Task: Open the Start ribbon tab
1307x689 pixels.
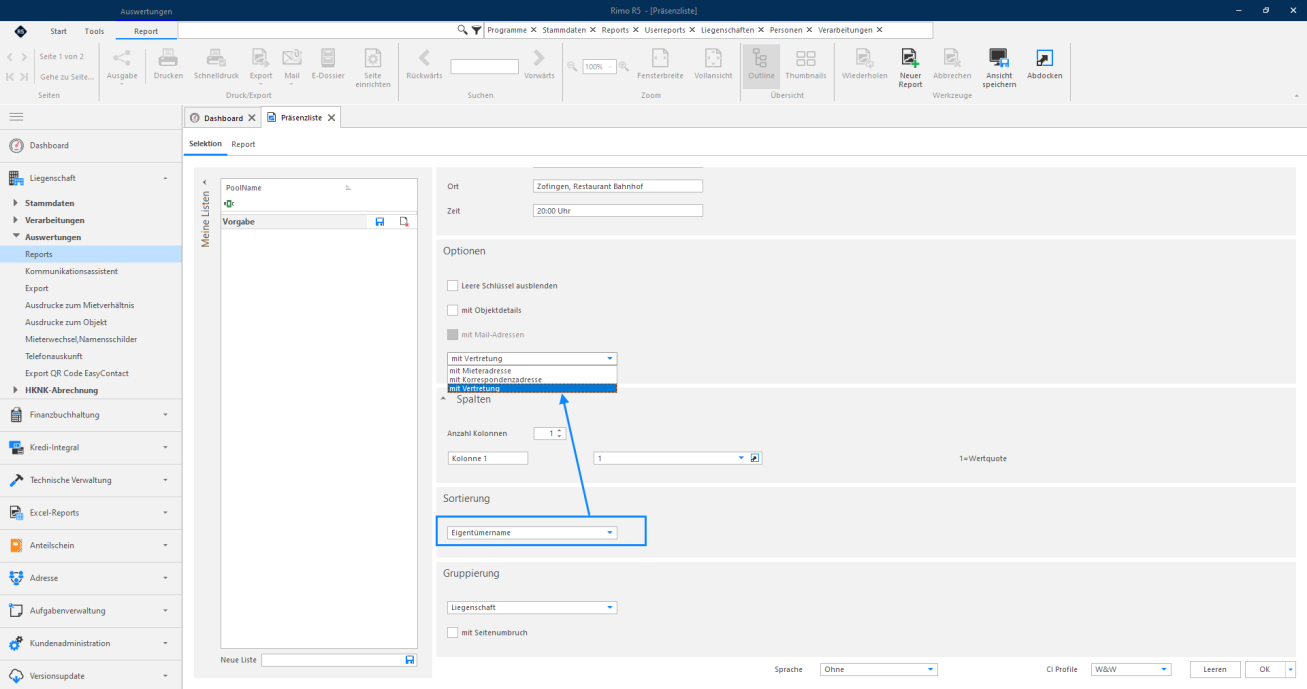Action: (x=61, y=31)
